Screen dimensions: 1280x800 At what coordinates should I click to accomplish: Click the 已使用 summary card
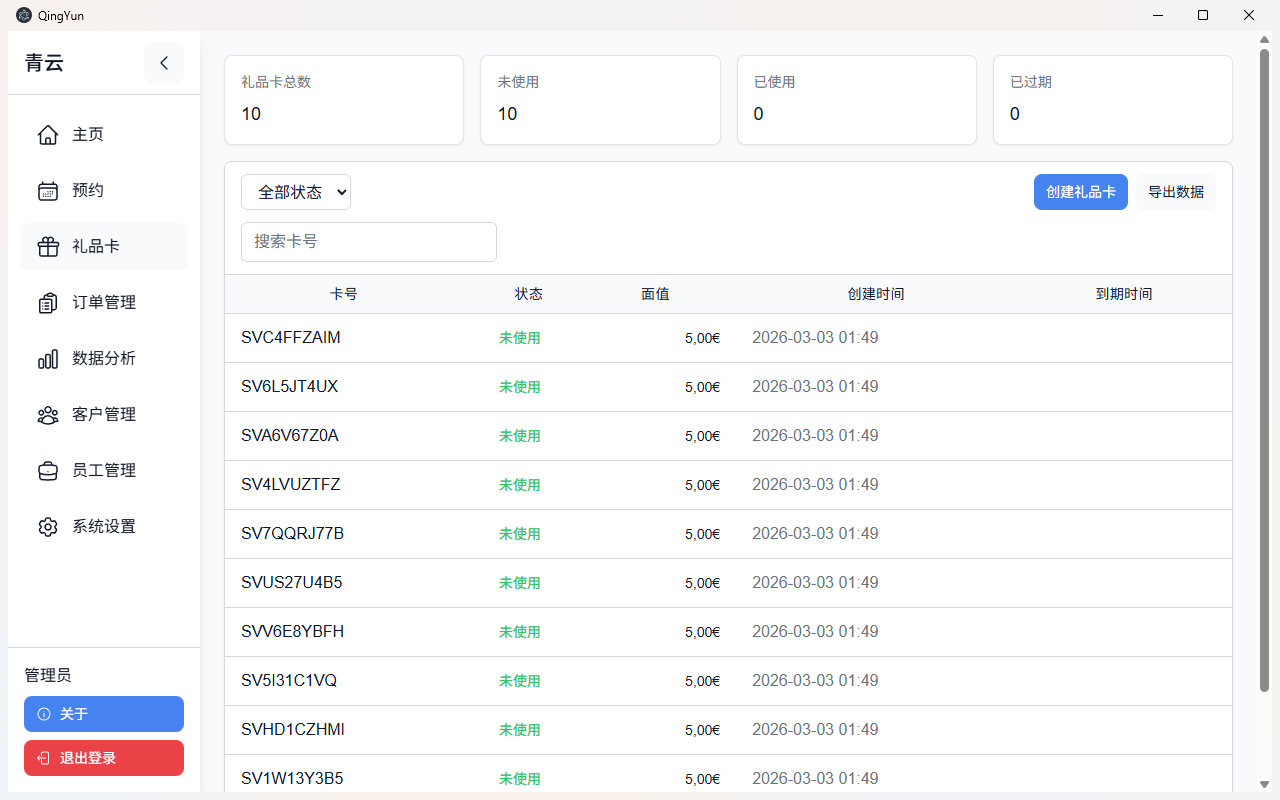(857, 100)
